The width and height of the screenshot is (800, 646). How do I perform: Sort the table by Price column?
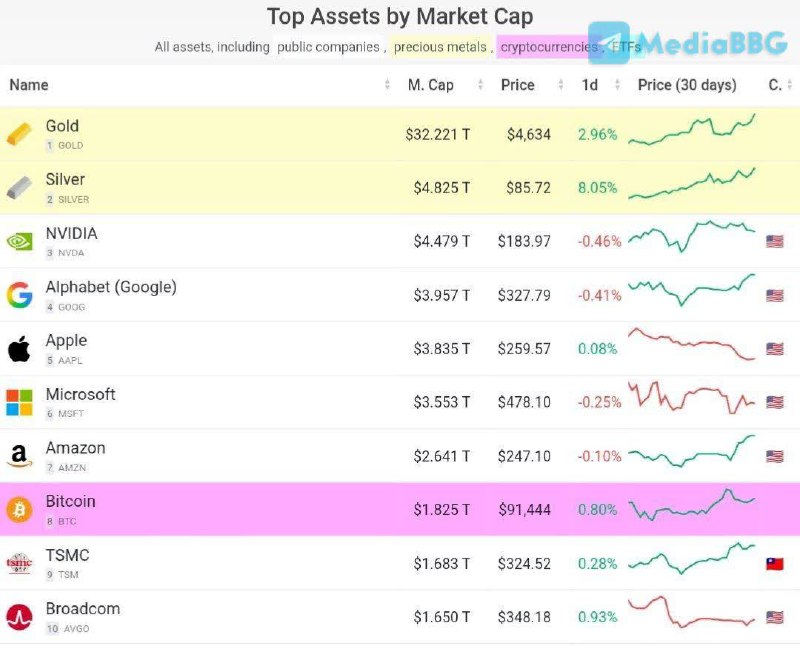(x=517, y=85)
